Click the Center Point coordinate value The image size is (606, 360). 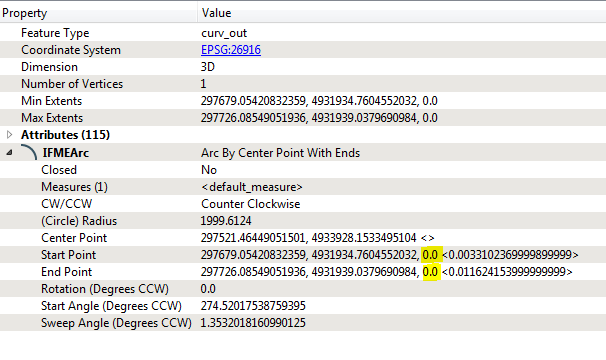pyautogui.click(x=308, y=238)
